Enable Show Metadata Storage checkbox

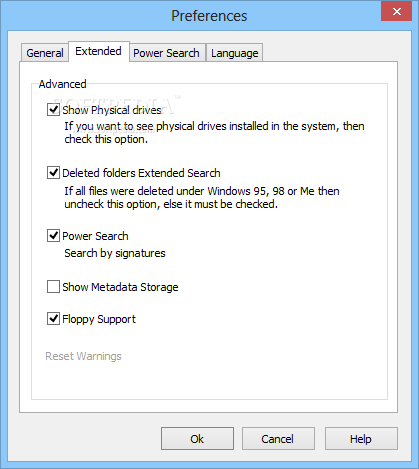click(x=53, y=287)
